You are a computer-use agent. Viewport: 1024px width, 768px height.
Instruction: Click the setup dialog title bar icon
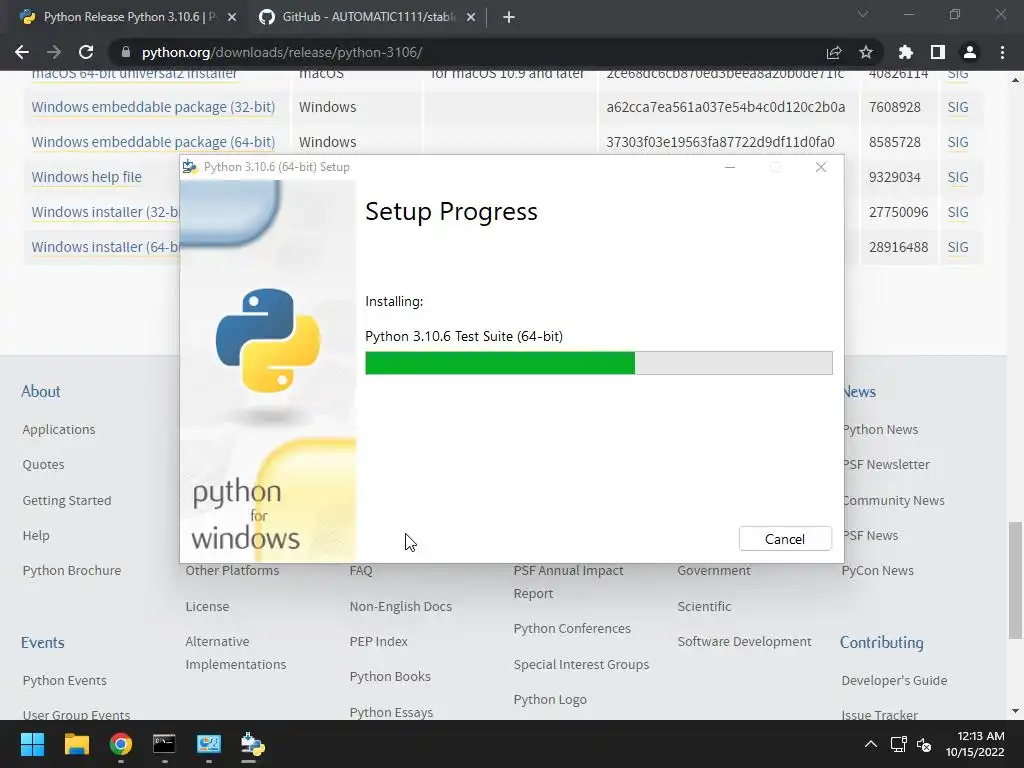(190, 167)
